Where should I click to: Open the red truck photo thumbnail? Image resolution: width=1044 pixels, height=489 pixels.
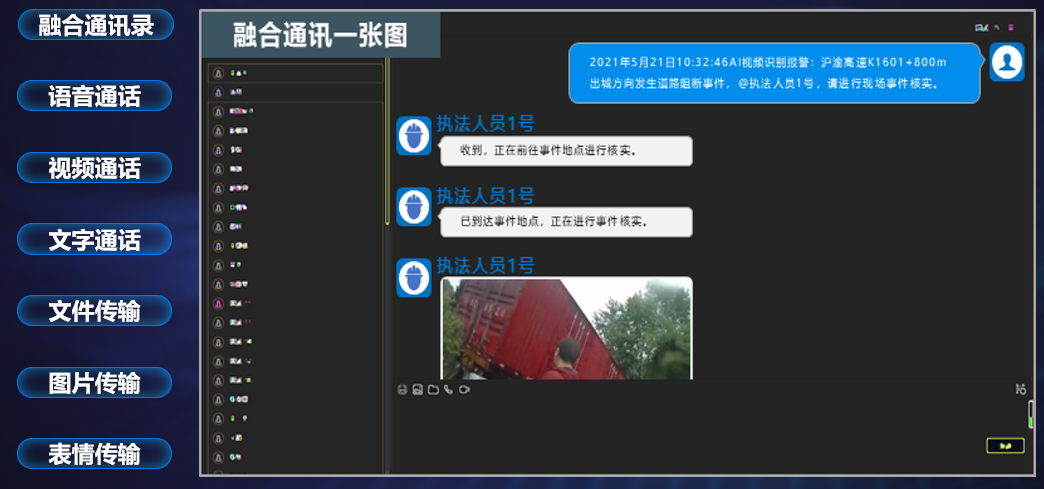[x=567, y=328]
